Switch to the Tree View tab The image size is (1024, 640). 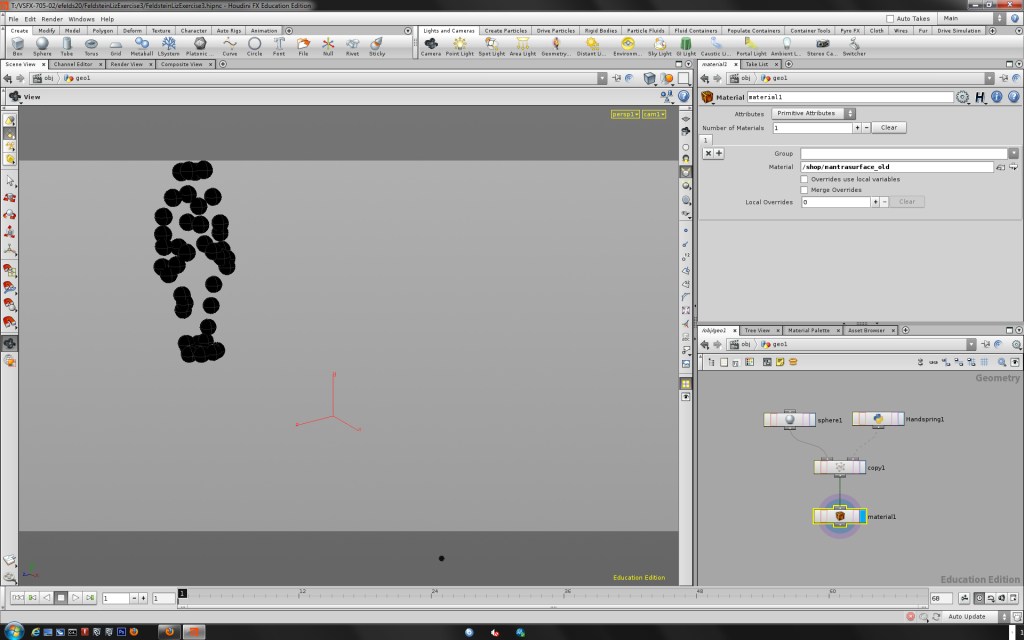756,329
